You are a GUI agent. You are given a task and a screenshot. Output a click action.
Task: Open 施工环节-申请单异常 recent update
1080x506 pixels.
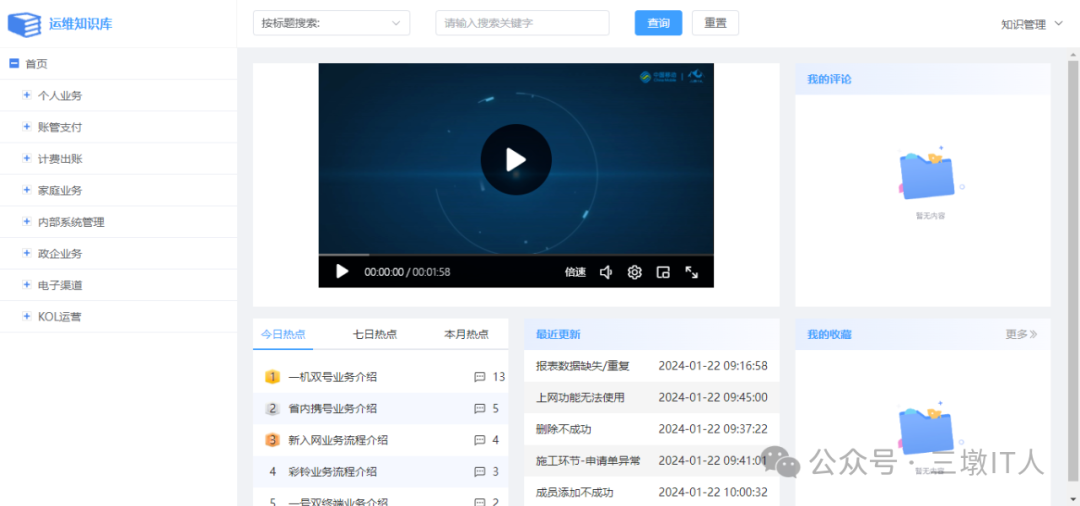(x=588, y=461)
